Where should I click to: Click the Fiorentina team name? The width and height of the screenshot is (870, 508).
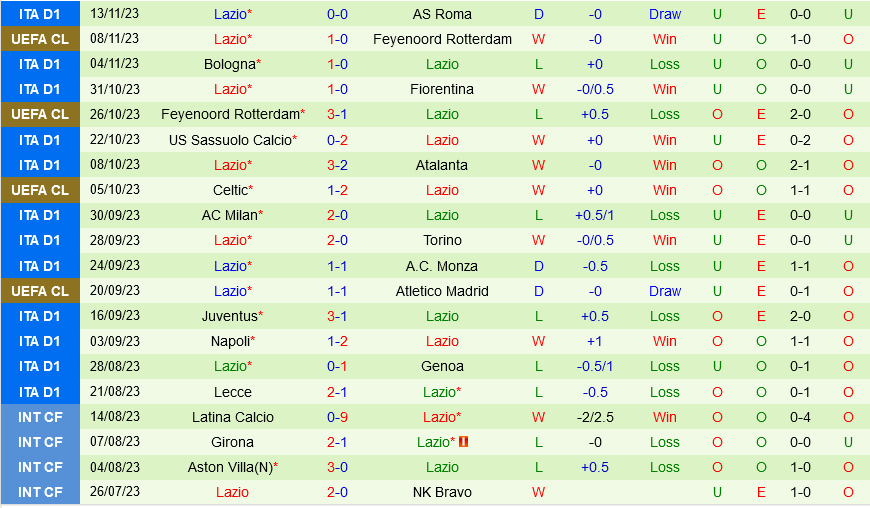(442, 89)
